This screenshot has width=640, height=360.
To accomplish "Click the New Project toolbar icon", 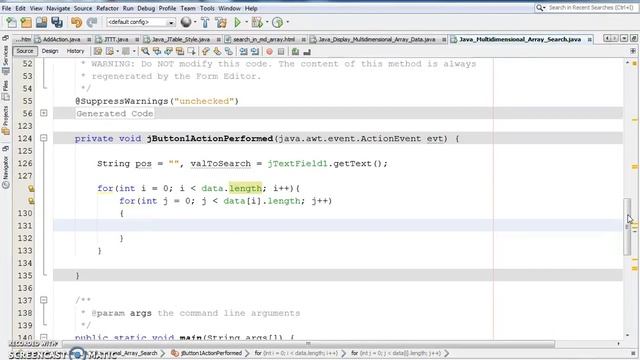I will pos(26,22).
